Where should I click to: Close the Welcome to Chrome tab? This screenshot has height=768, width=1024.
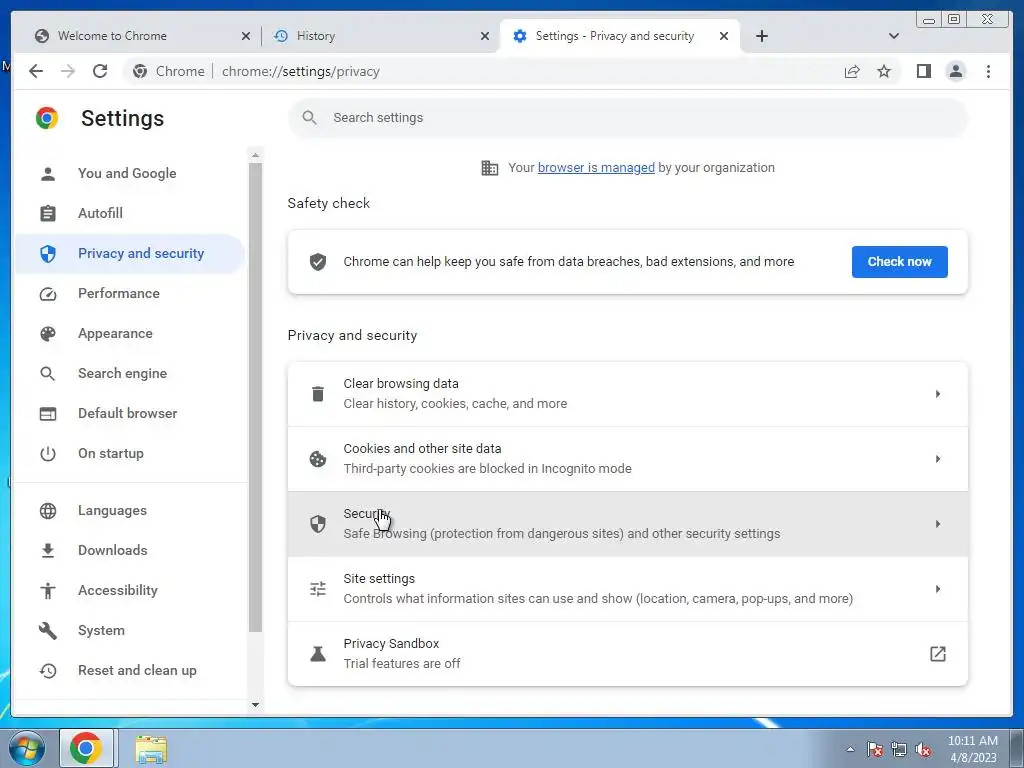tap(246, 36)
